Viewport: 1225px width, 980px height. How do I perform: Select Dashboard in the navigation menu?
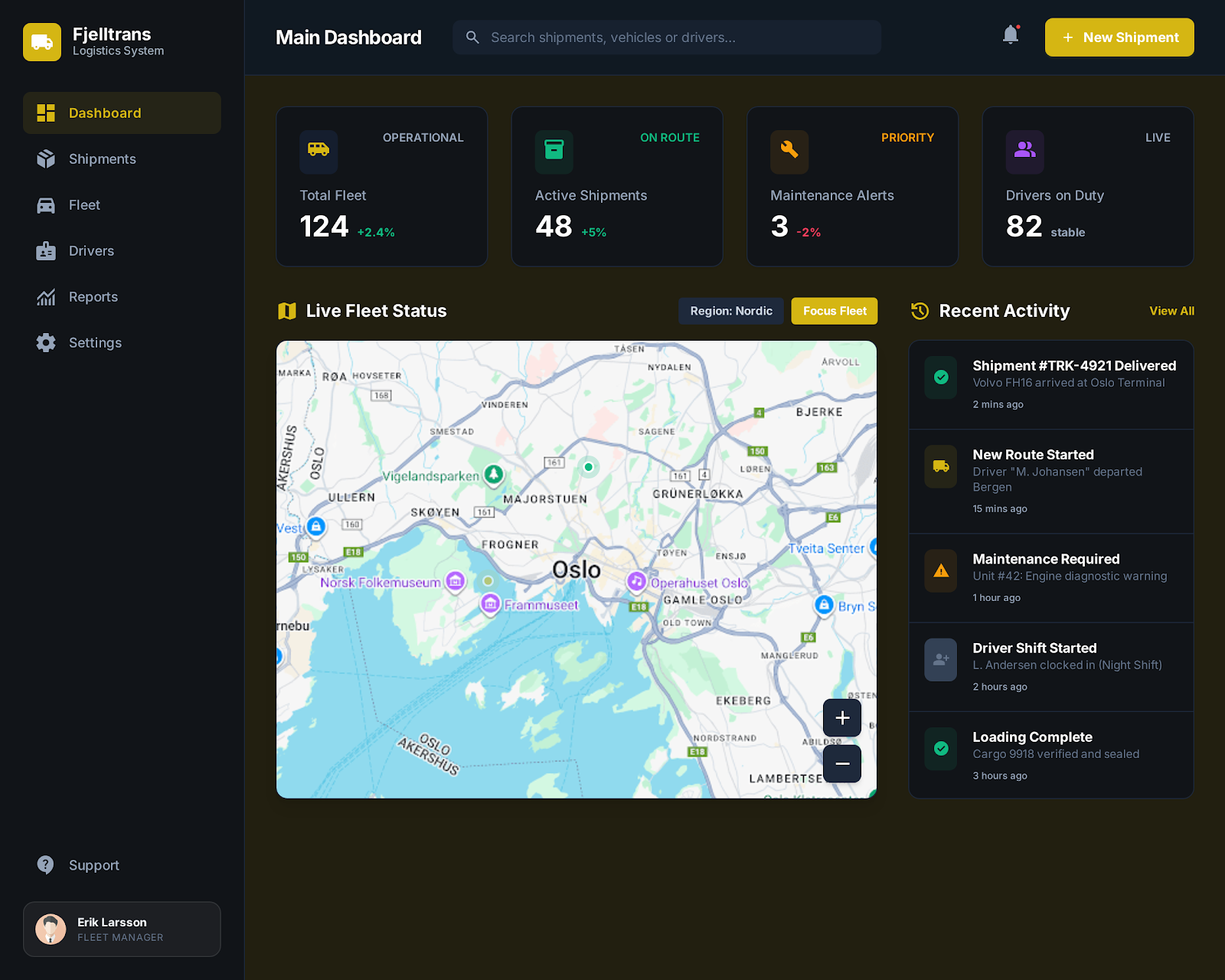105,113
